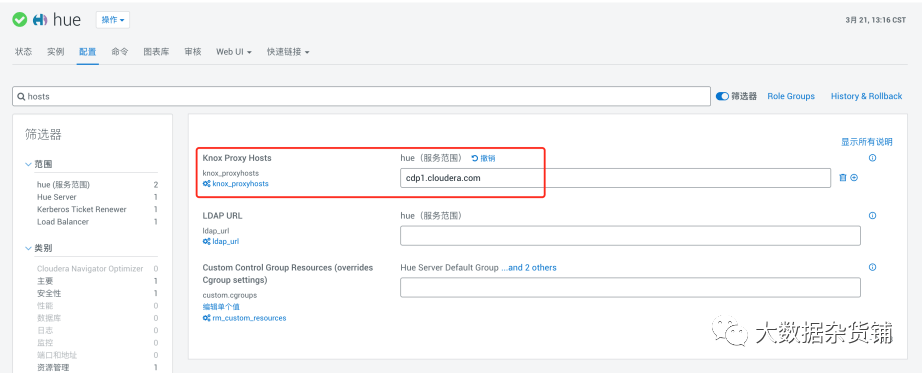The width and height of the screenshot is (922, 373).
Task: Open the Role Groups link
Action: click(791, 96)
